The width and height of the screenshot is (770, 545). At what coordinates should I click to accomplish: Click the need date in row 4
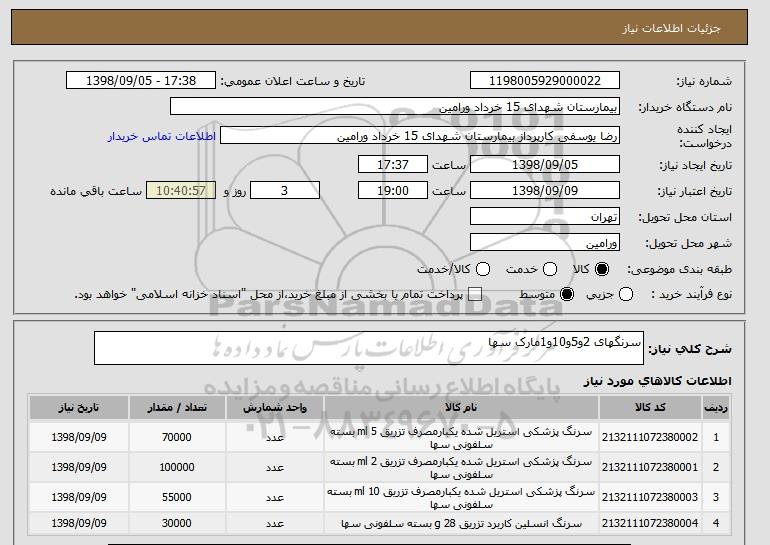(79, 523)
